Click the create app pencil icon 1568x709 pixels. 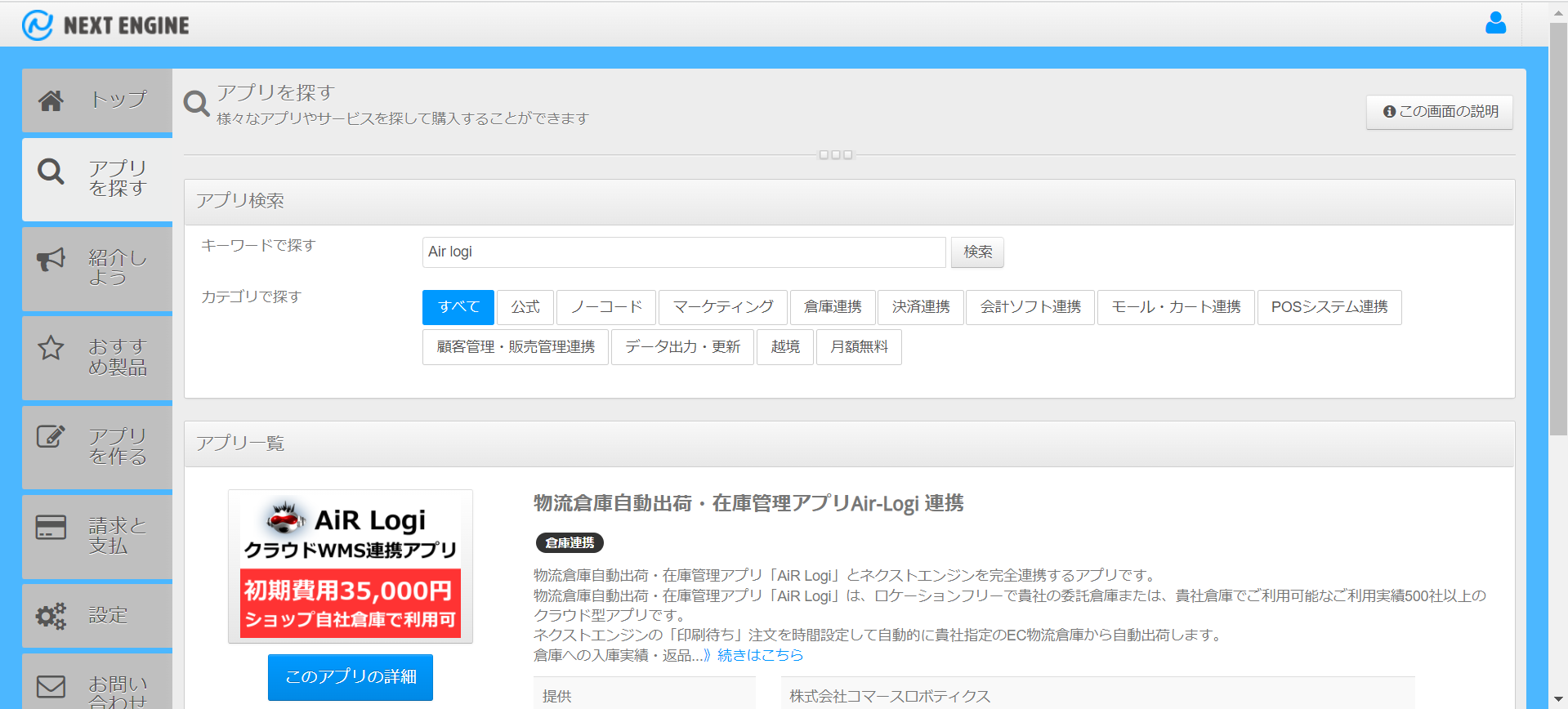pos(51,437)
